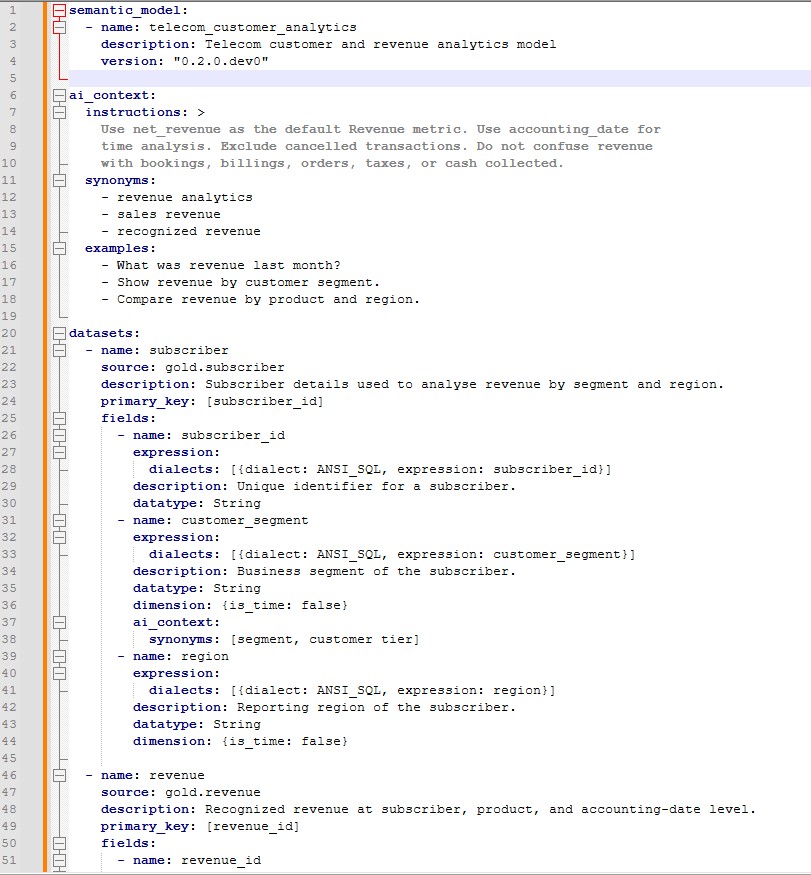Click the text 'Telecom customer and revenue analytics model'

(x=381, y=44)
